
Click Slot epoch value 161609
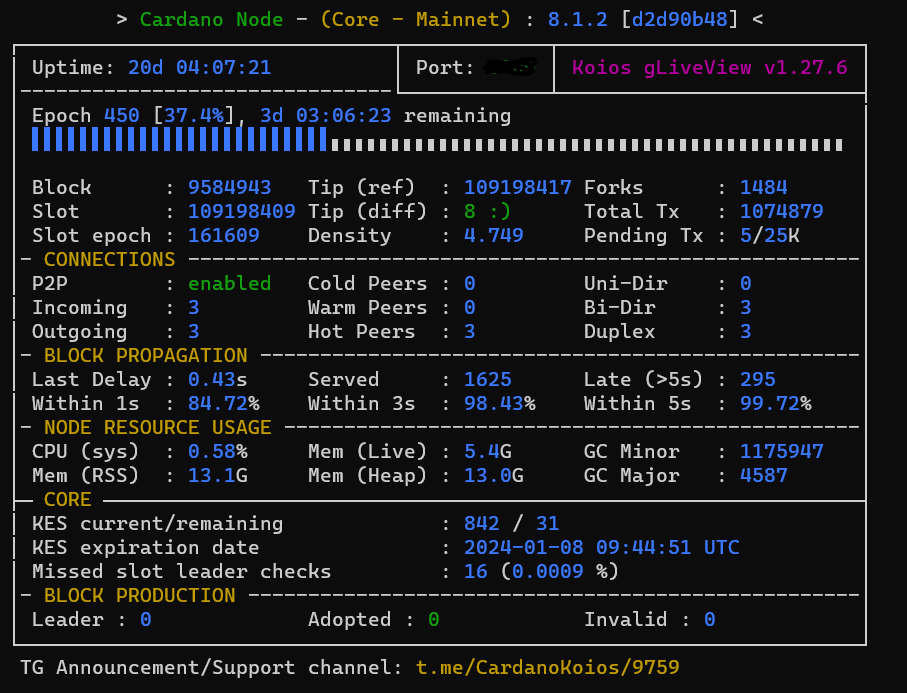pyautogui.click(x=224, y=235)
